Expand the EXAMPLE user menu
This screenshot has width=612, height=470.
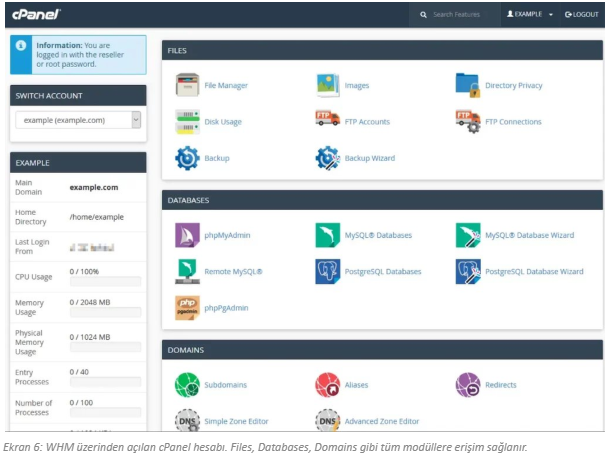[x=530, y=14]
